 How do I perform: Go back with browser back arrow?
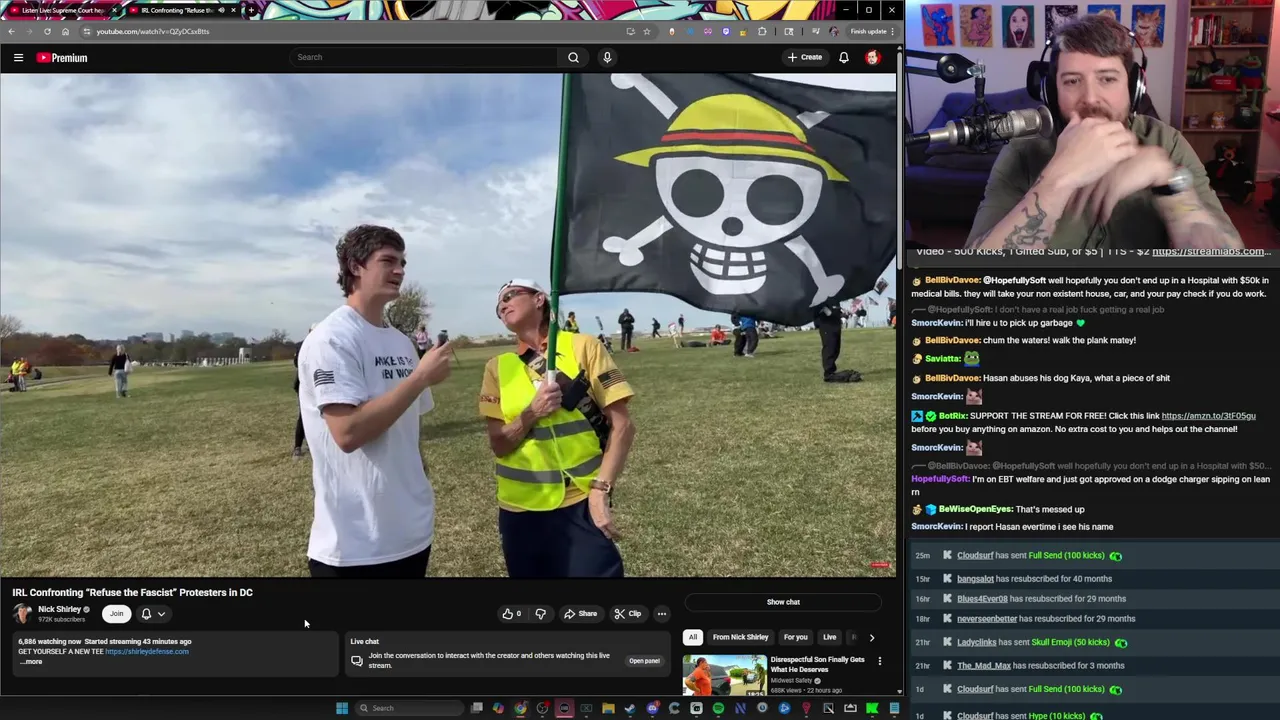coord(11,31)
